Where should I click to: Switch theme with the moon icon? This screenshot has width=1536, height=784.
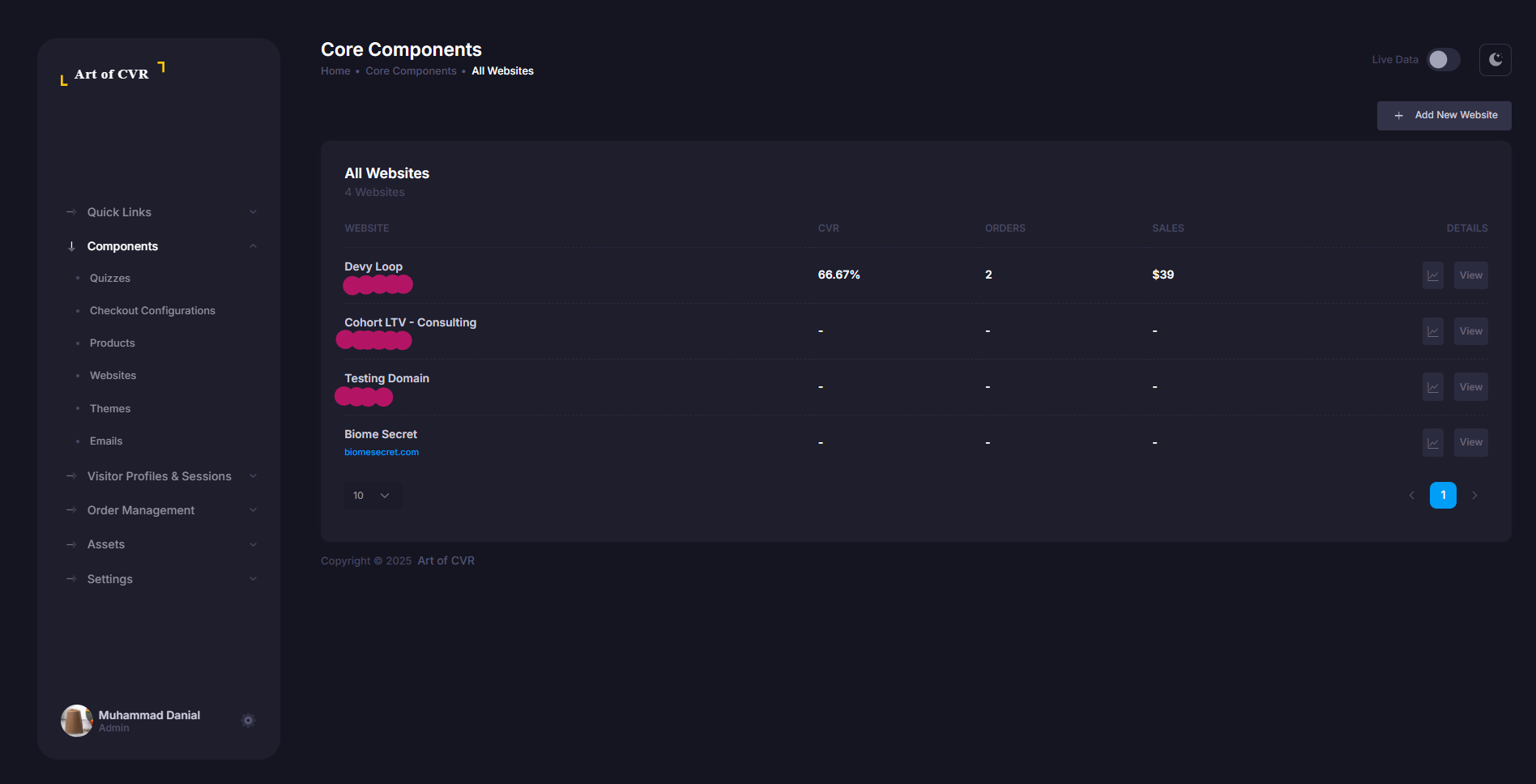pos(1495,60)
